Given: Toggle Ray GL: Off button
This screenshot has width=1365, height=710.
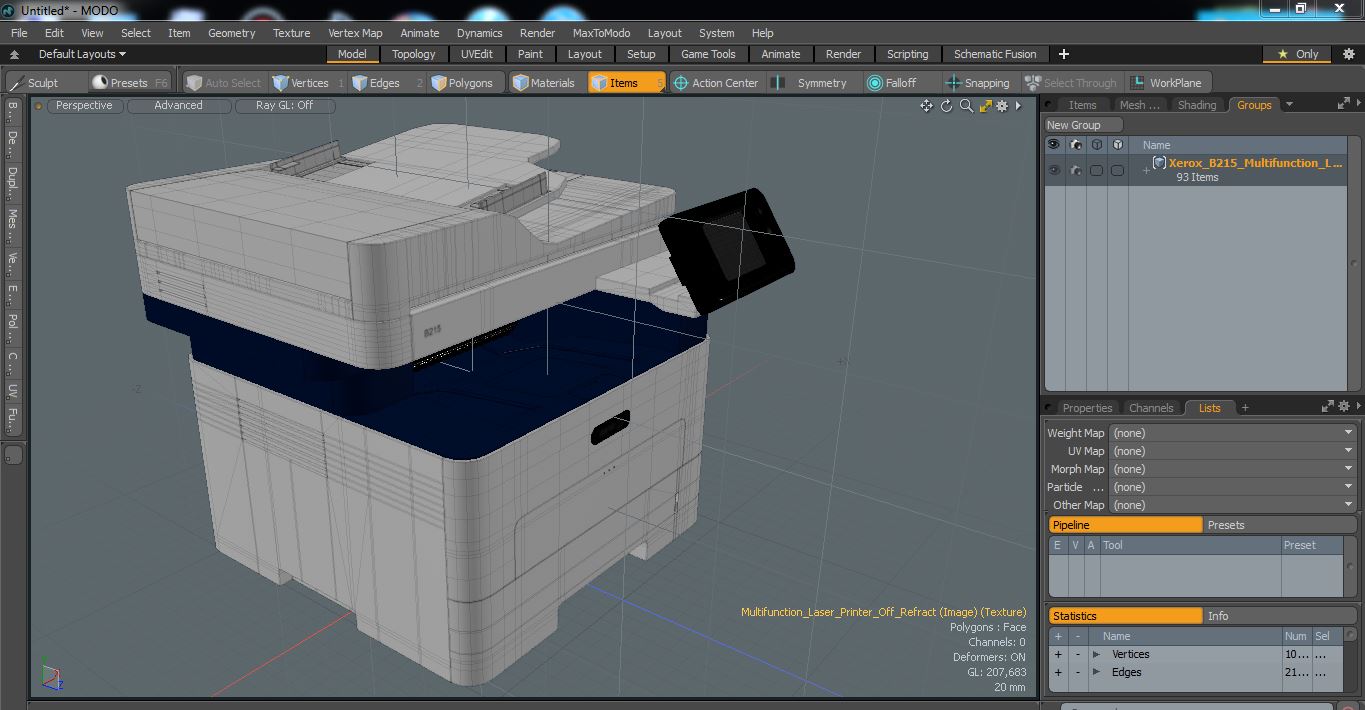Looking at the screenshot, I should (284, 105).
